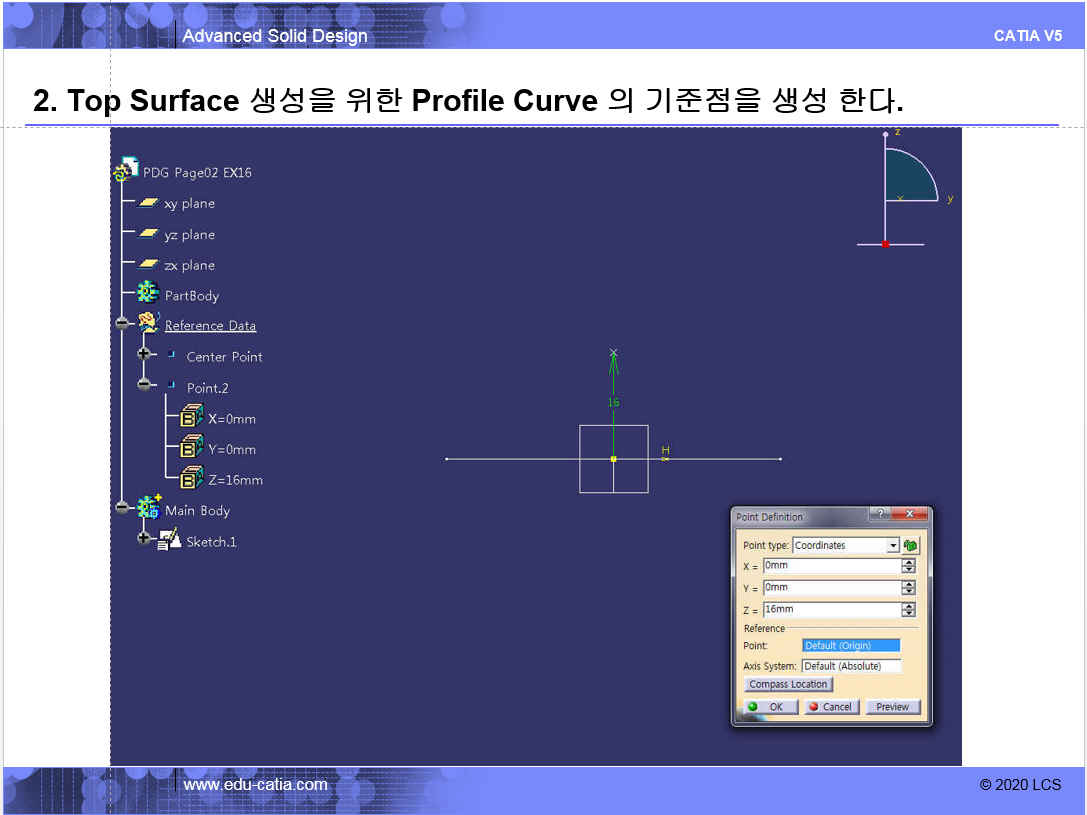Screen dimensions: 1087x815
Task: Click the compass red base point
Action: (885, 244)
